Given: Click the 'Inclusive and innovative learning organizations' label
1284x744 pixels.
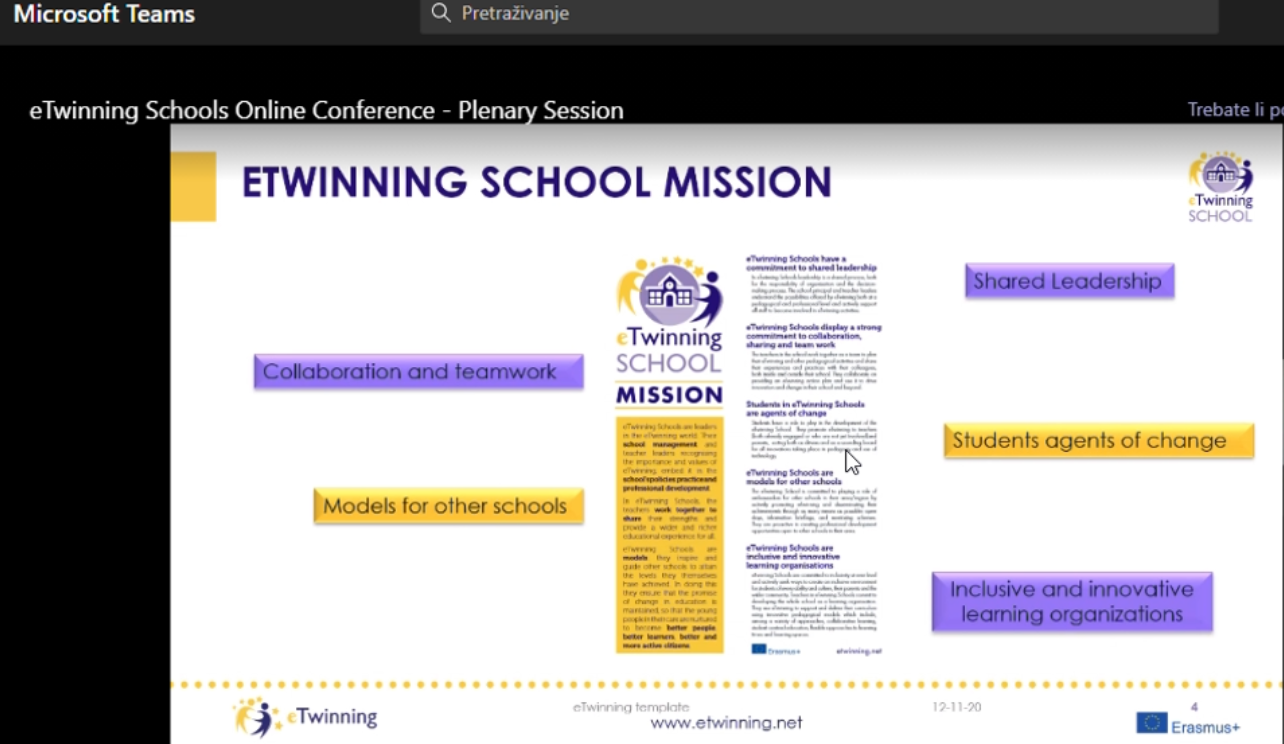Looking at the screenshot, I should click(x=1072, y=602).
